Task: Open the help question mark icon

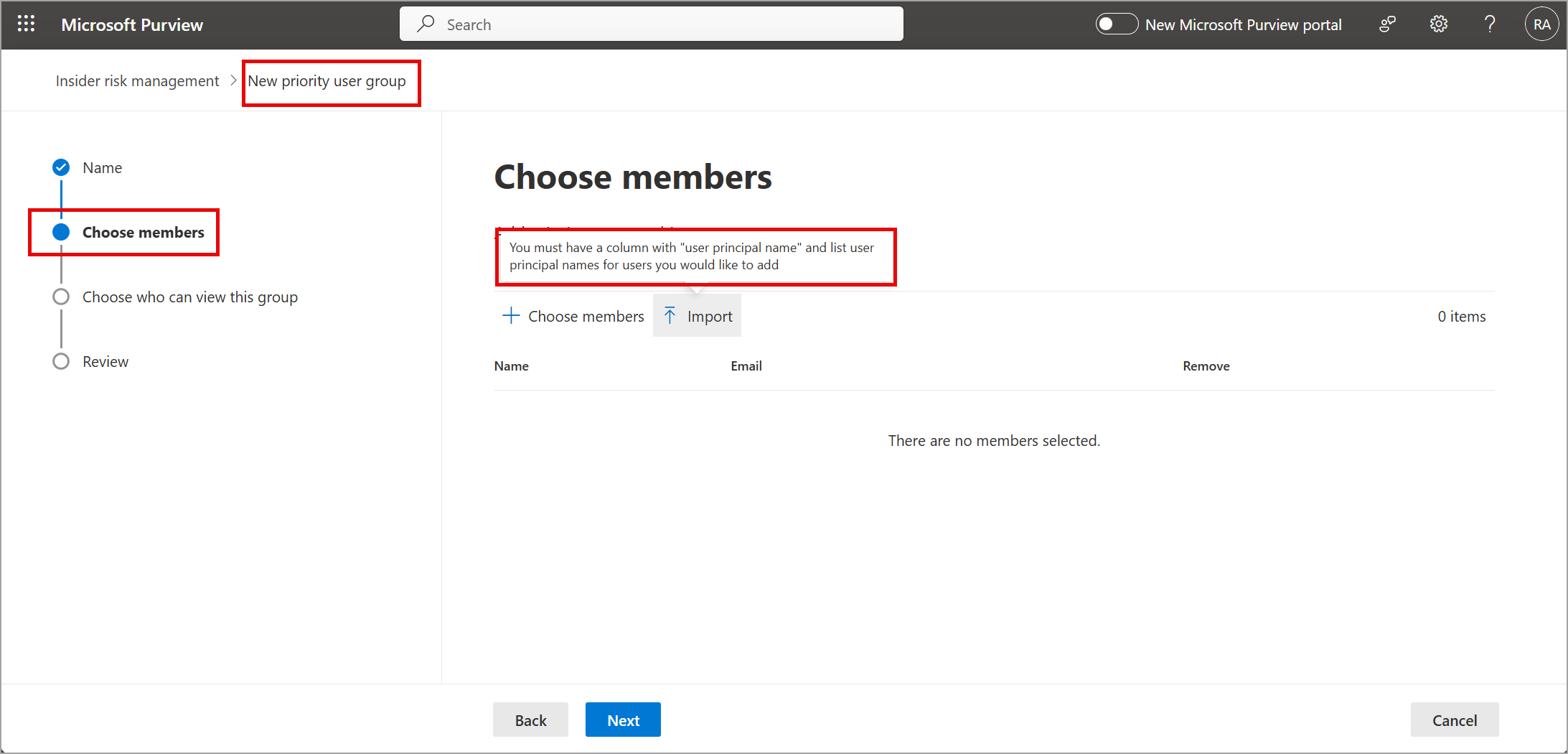Action: 1490,24
